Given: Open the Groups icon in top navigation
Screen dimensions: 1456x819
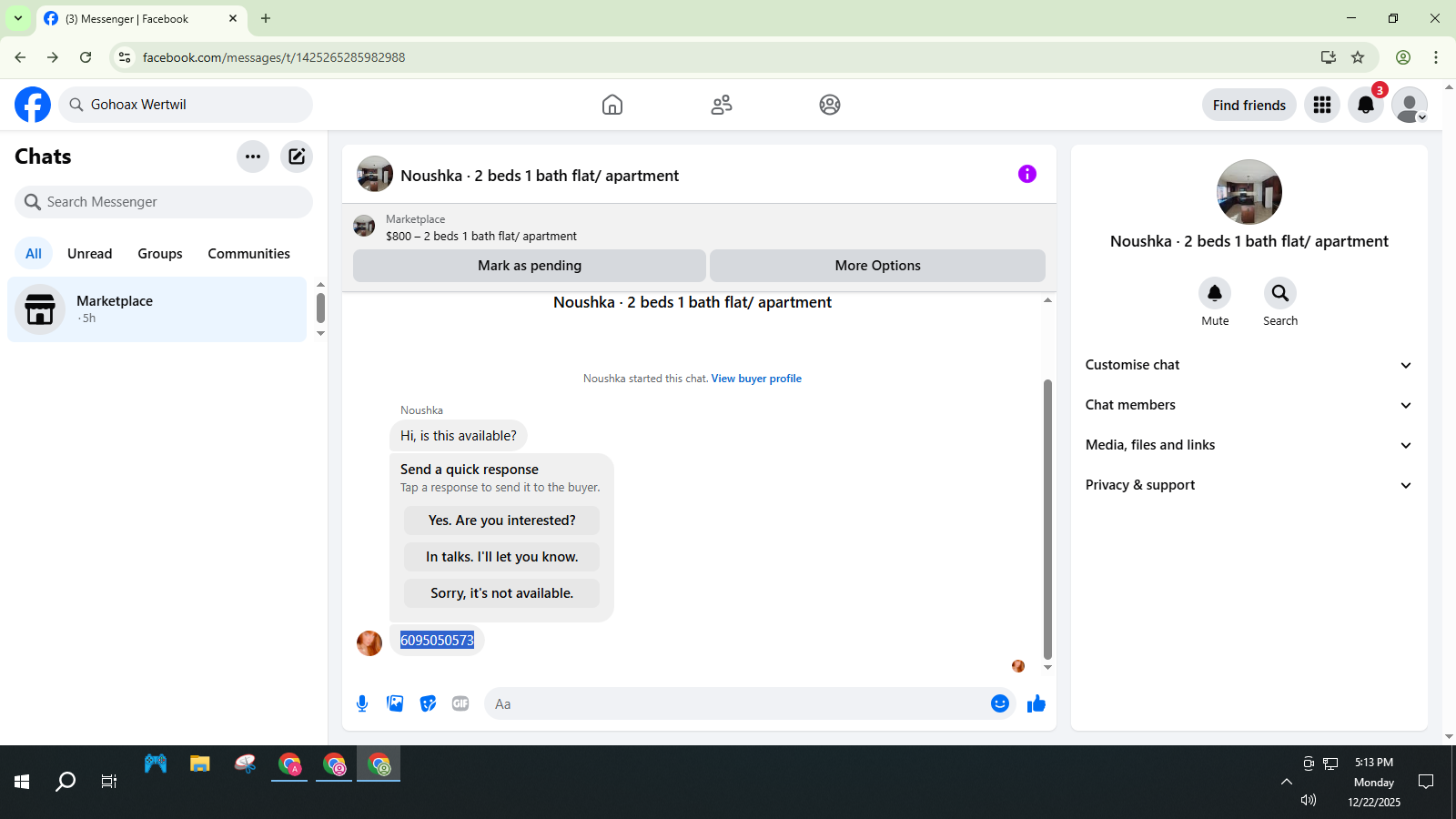Looking at the screenshot, I should [830, 105].
